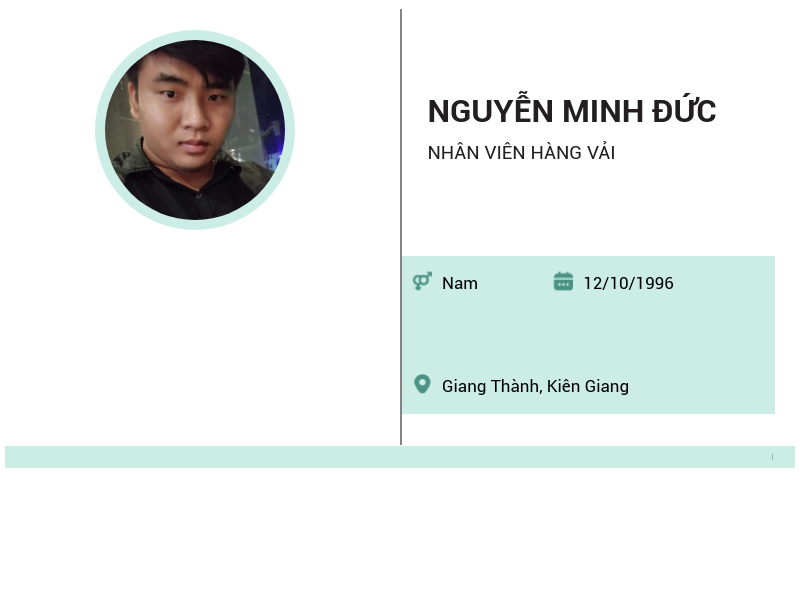Select the circular profile photo
The image size is (800, 600).
click(x=195, y=130)
